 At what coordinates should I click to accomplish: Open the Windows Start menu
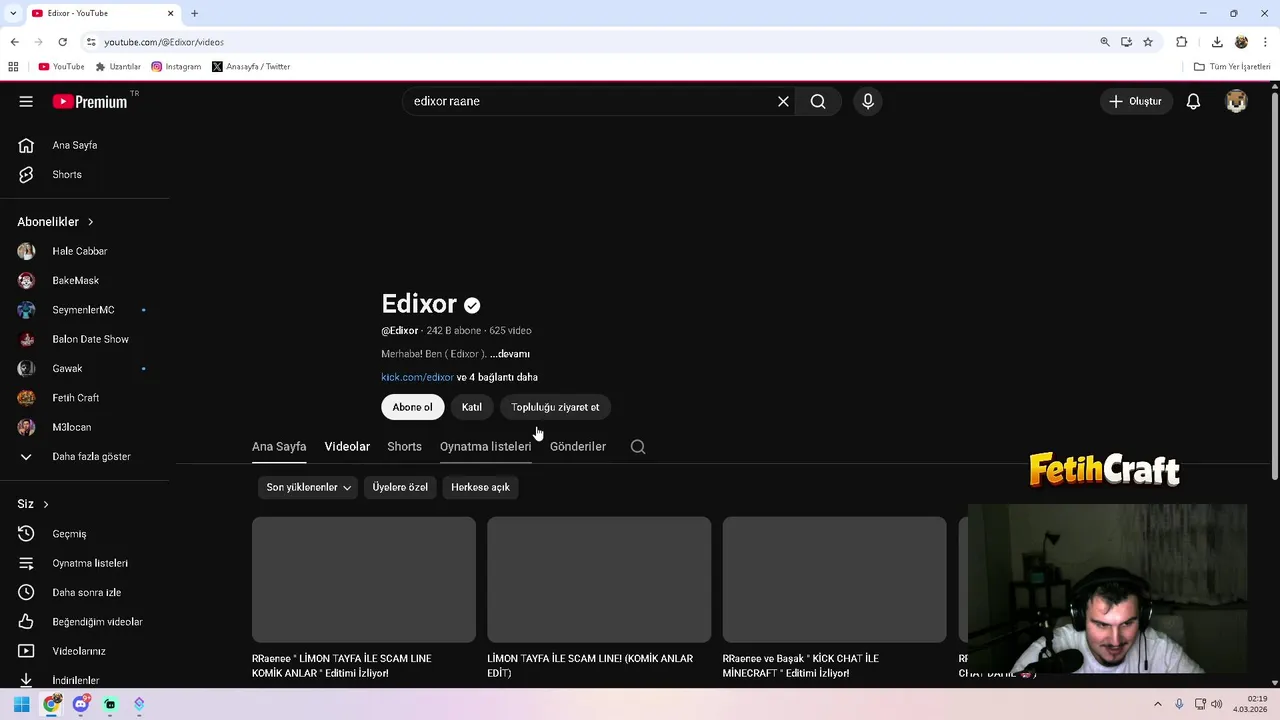tap(21, 704)
